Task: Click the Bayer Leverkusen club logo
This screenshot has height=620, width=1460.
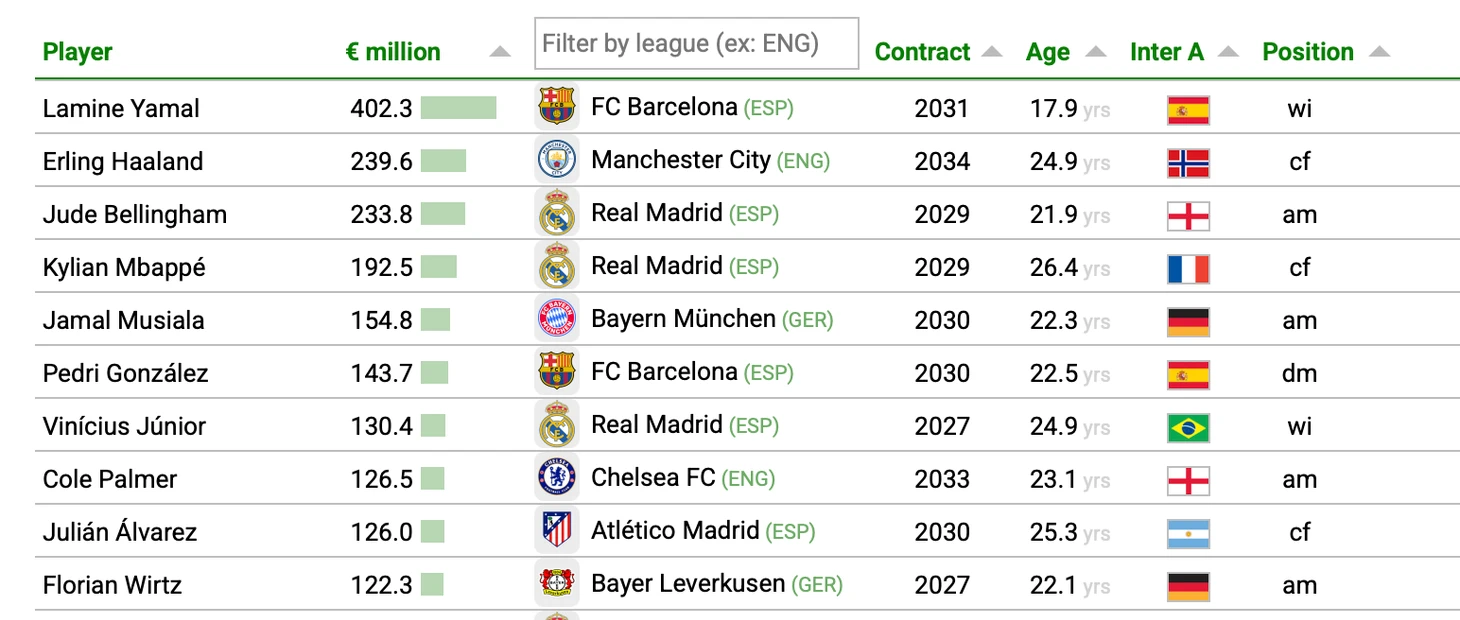Action: 557,584
